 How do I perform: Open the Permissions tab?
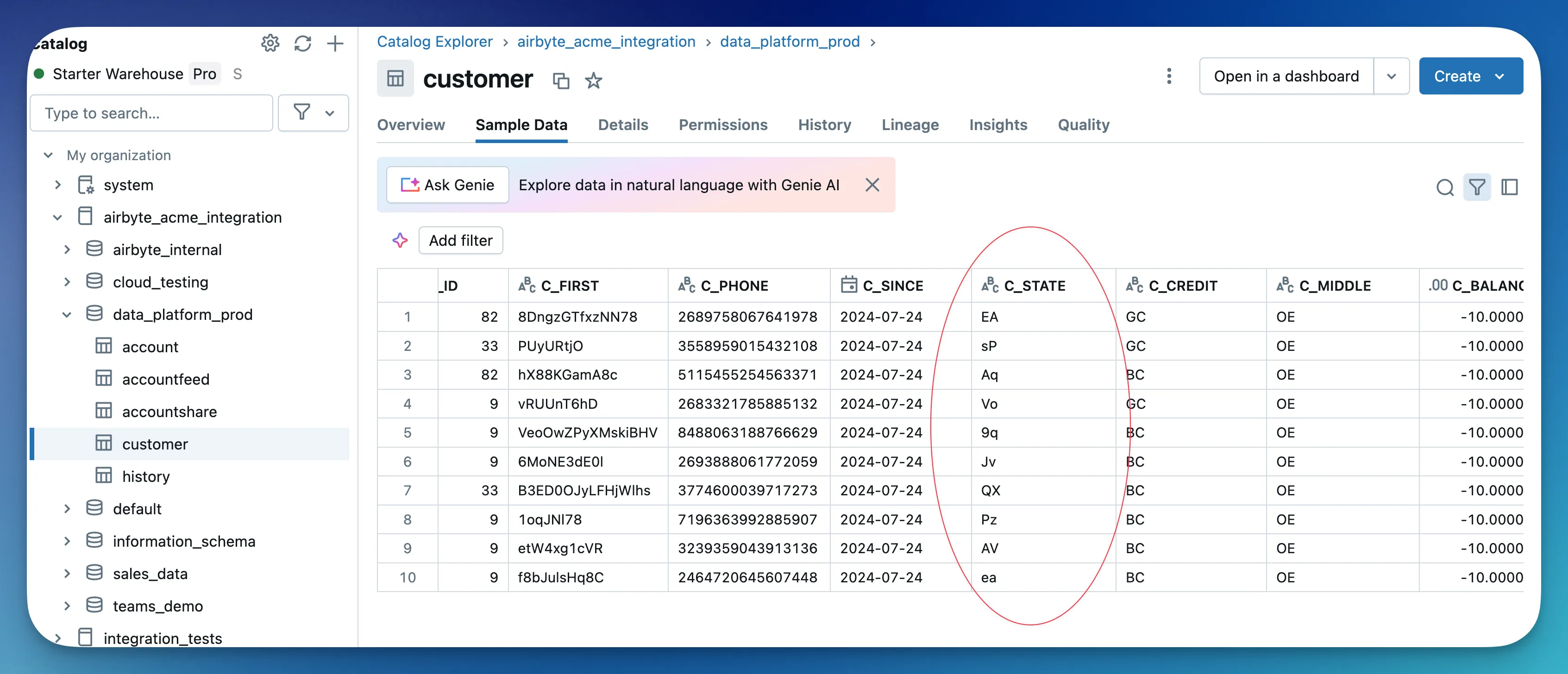coord(722,125)
